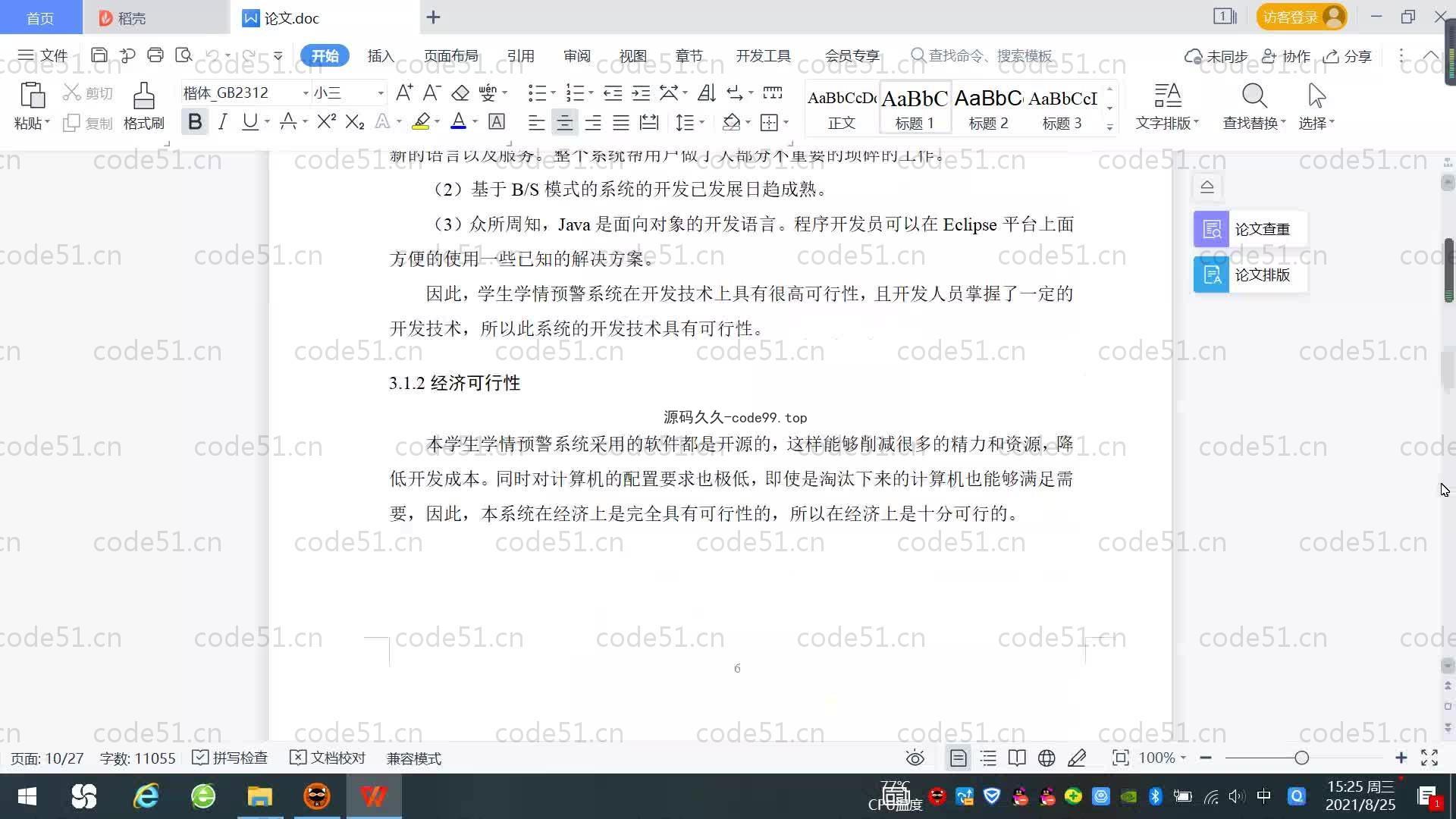The height and width of the screenshot is (819, 1456).
Task: Open numbered list dropdown arrow
Action: coord(591,93)
